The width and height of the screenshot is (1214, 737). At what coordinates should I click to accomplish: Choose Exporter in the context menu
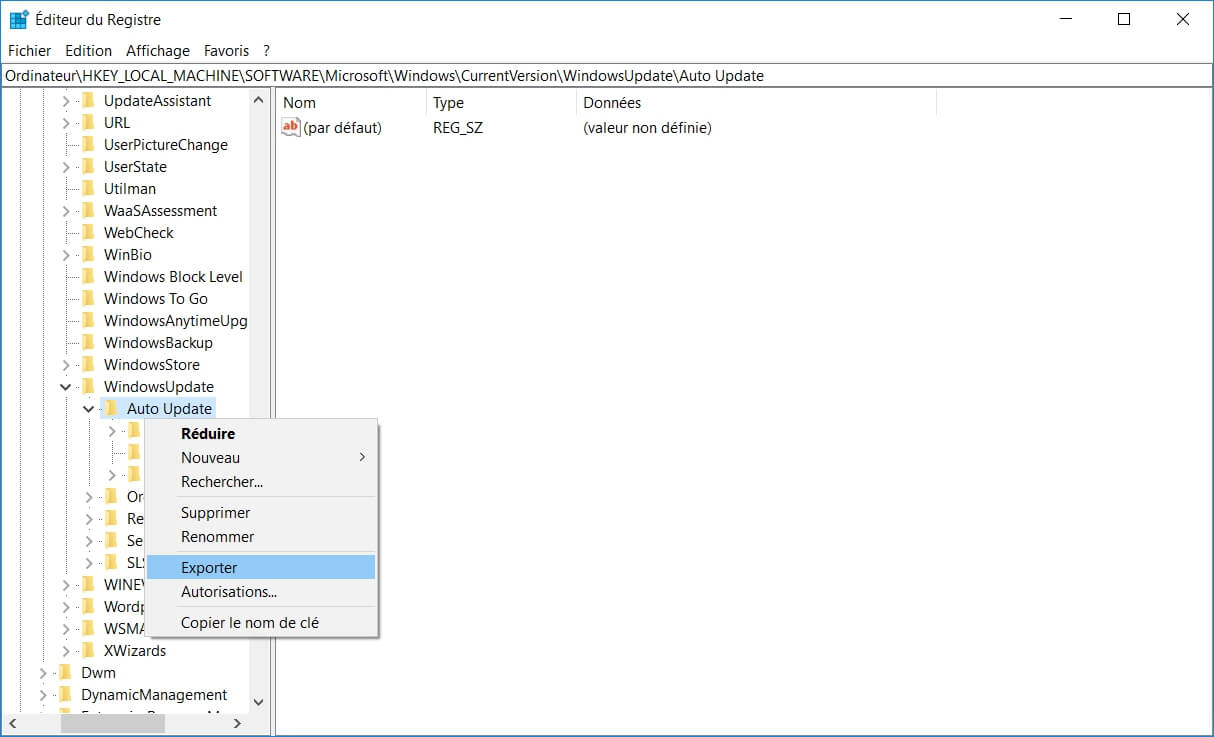point(261,567)
